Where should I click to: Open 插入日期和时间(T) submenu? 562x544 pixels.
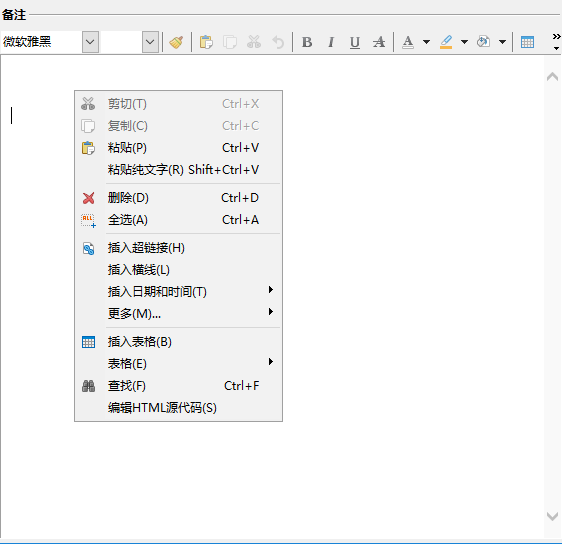click(178, 292)
